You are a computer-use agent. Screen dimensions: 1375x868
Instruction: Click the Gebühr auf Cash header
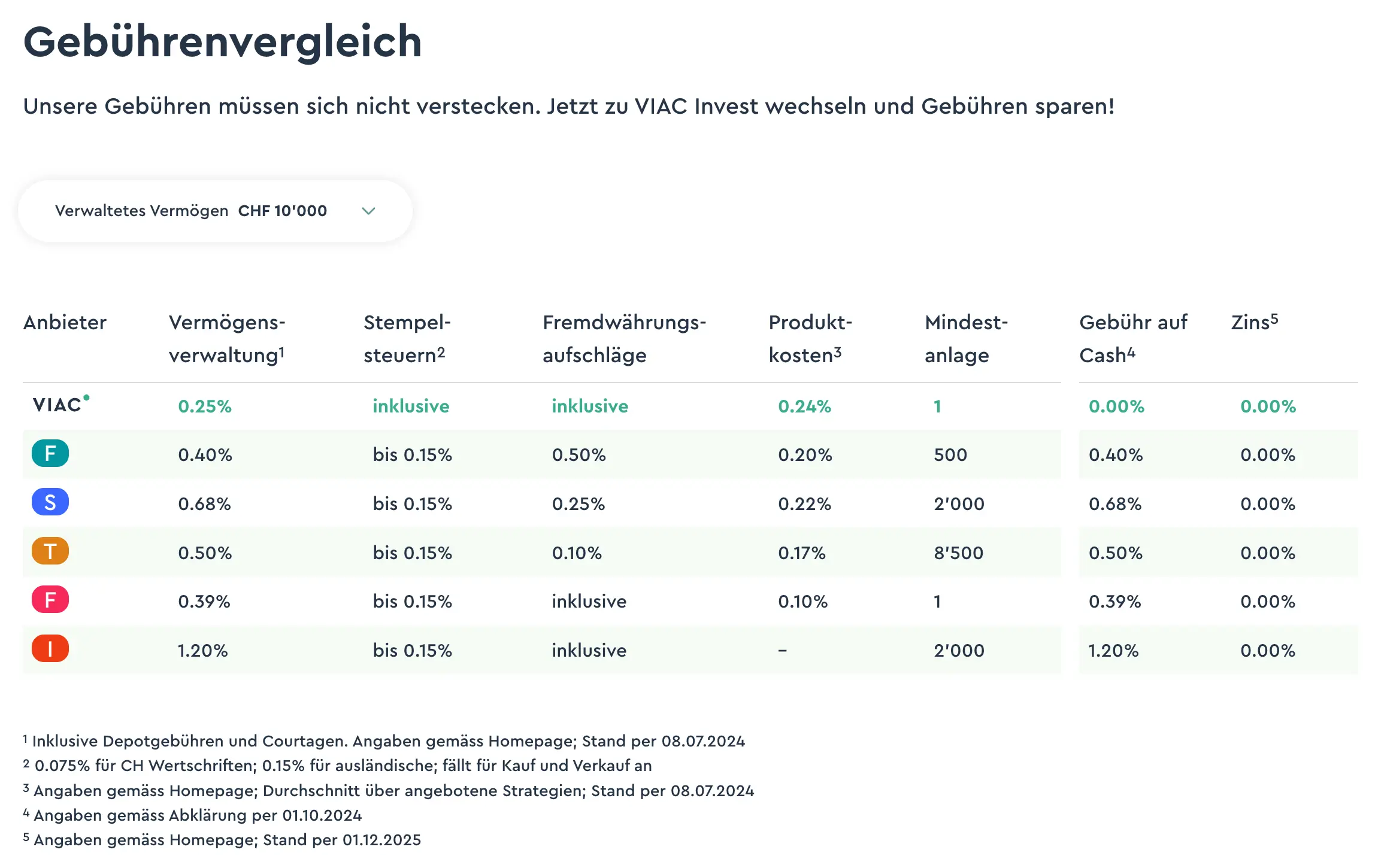pos(1133,338)
